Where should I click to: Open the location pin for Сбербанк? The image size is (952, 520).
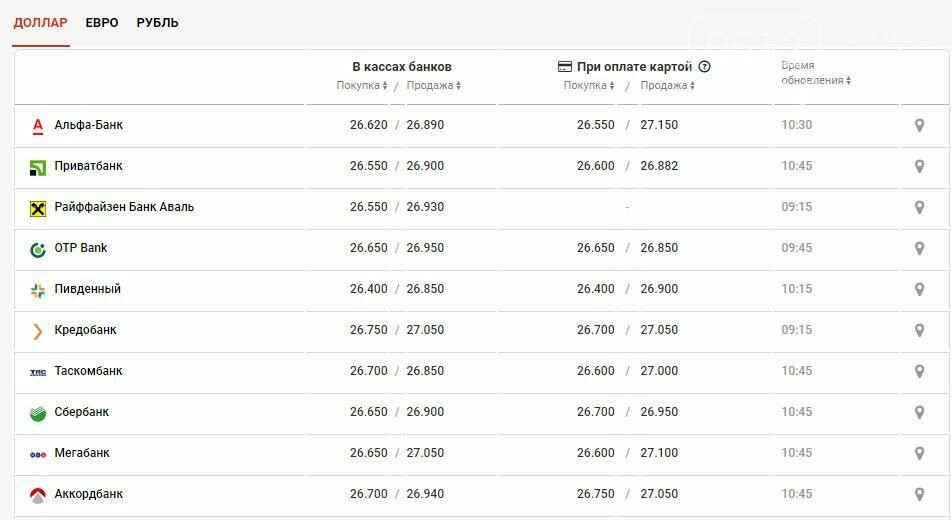tap(919, 412)
